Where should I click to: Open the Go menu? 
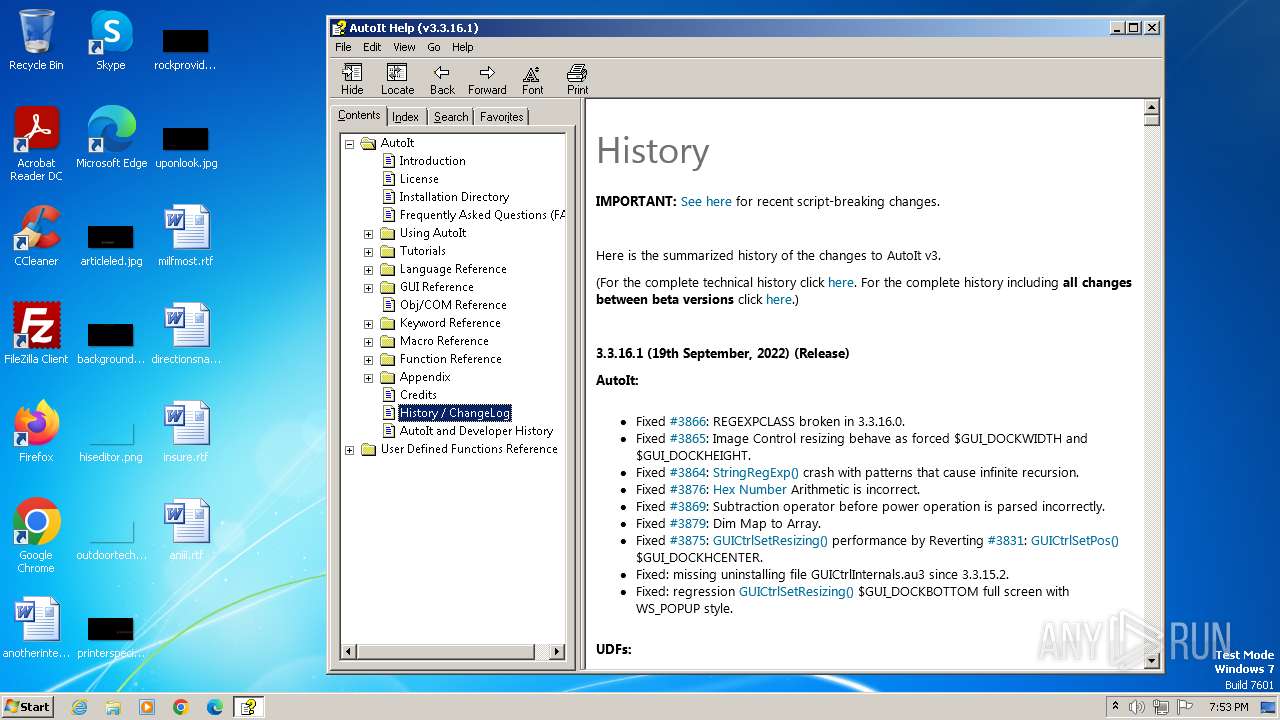[x=434, y=47]
